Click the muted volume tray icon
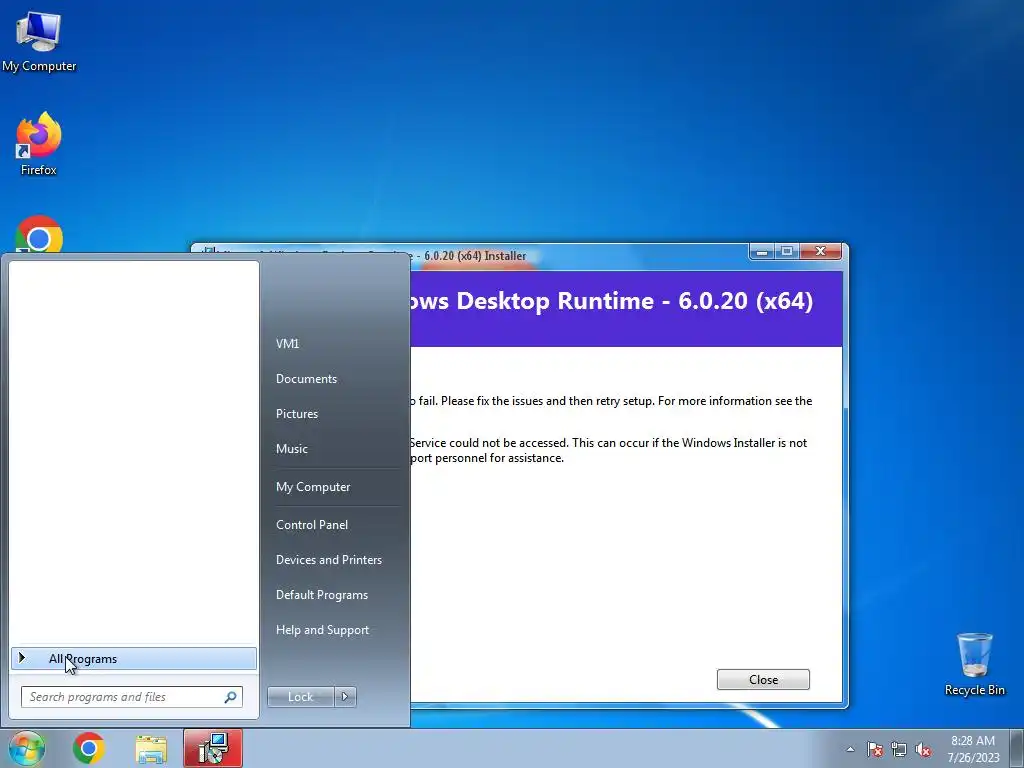This screenshot has height=768, width=1024. (923, 749)
